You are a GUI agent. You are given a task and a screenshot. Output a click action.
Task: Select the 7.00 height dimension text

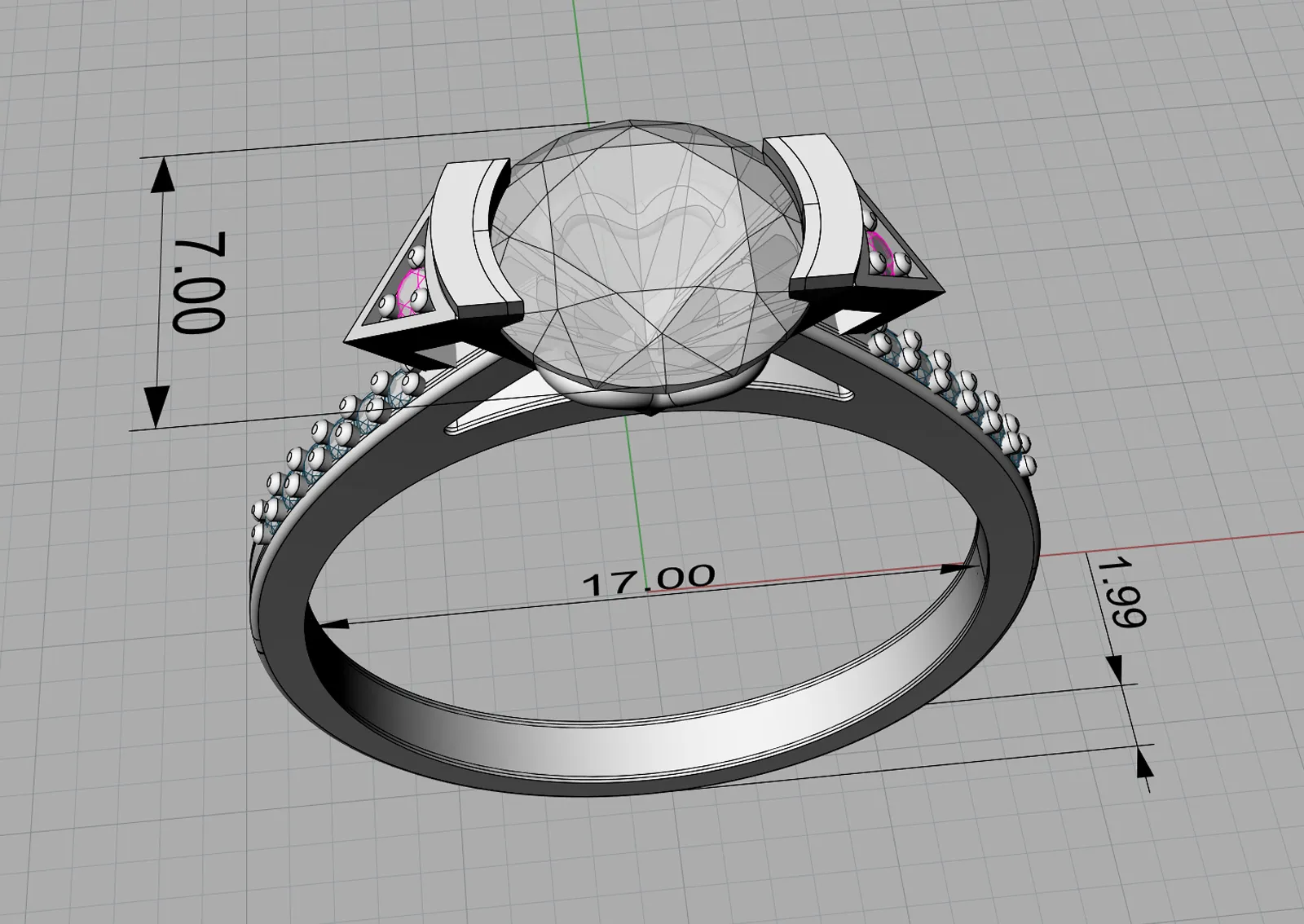tap(198, 282)
